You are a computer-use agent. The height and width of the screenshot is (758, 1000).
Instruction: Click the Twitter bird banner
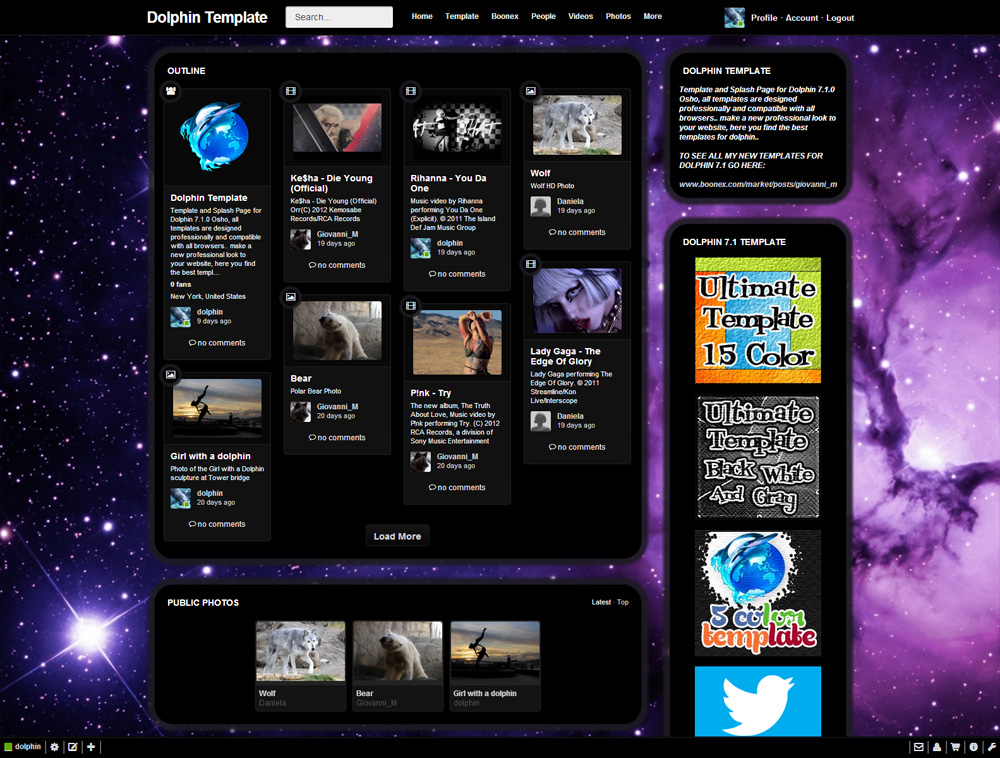click(x=758, y=701)
